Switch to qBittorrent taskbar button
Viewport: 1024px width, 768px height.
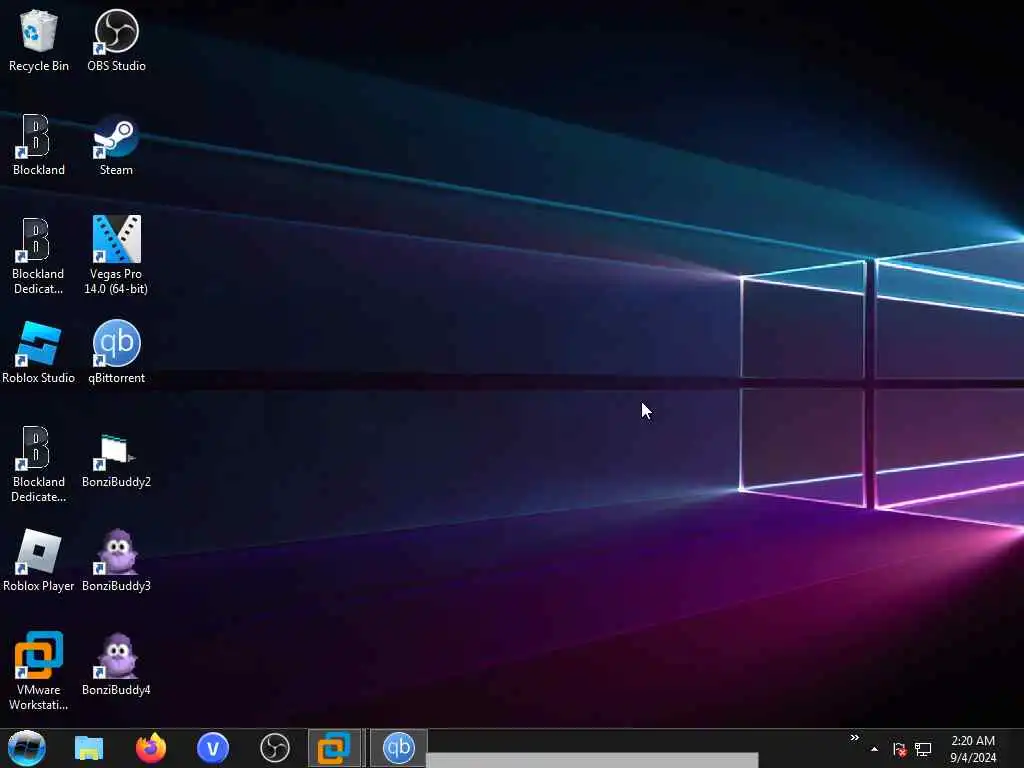399,748
